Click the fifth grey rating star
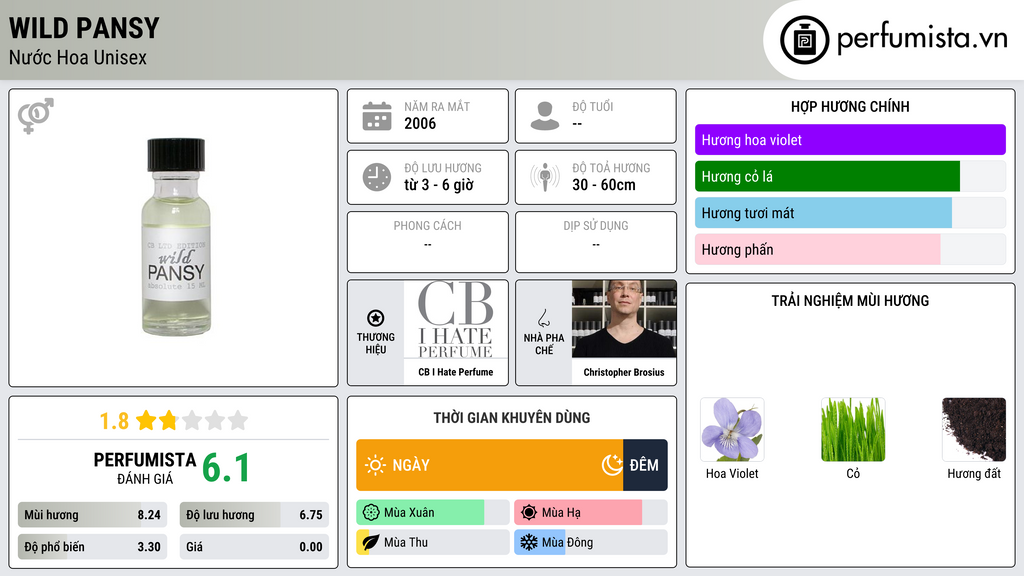The image size is (1024, 576). pyautogui.click(x=238, y=420)
